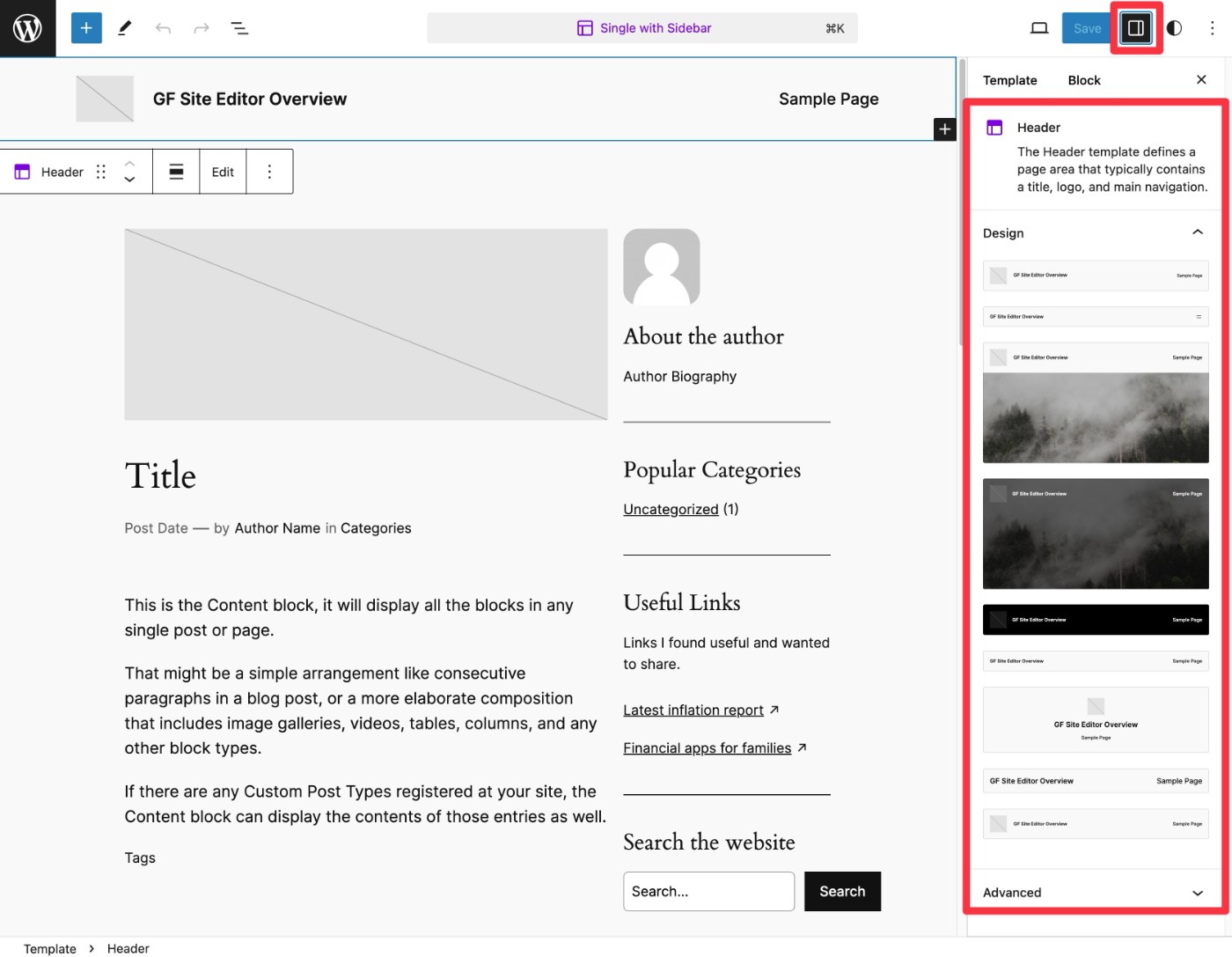Focus the Search... input field

pyautogui.click(x=708, y=891)
